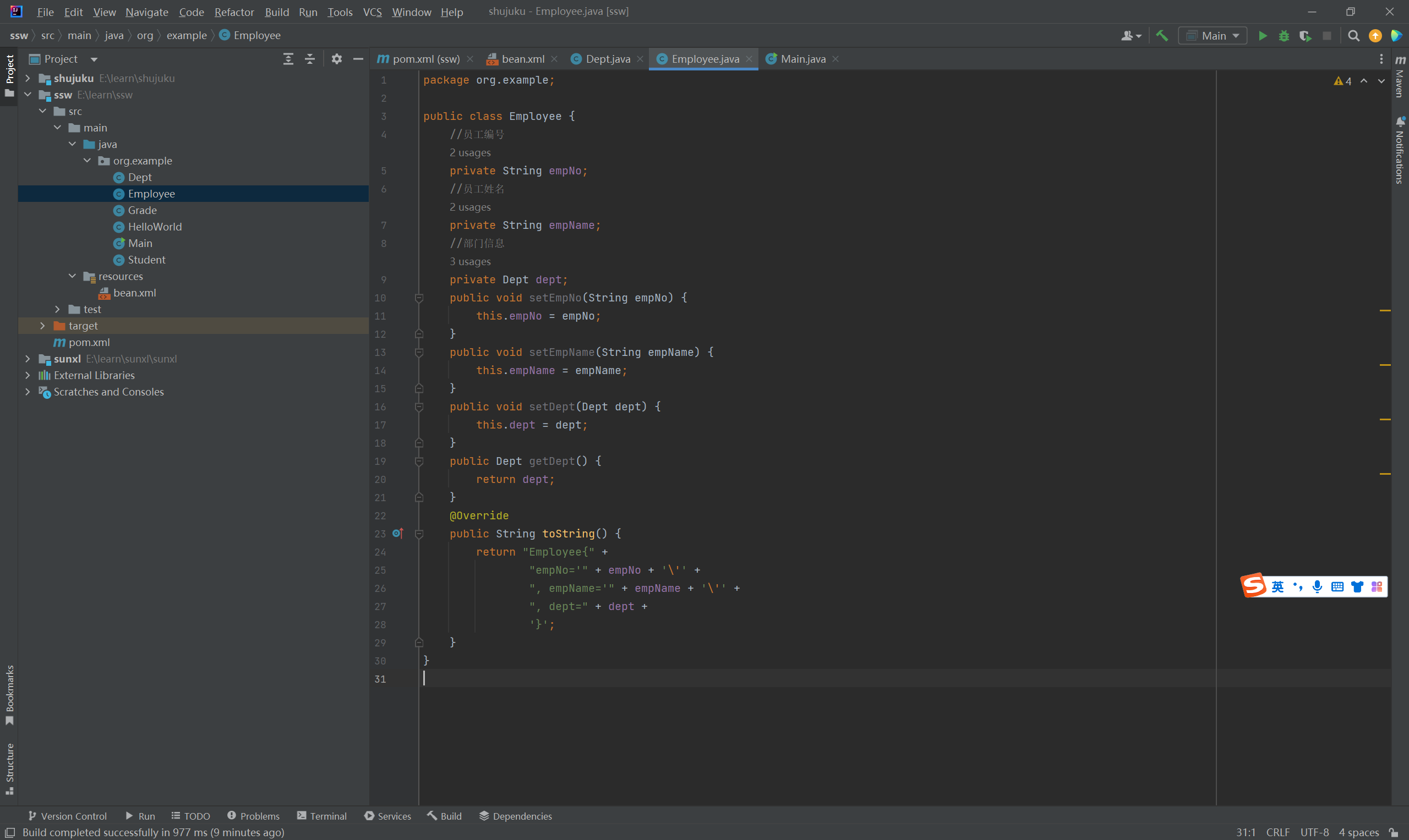Viewport: 1409px width, 840px height.
Task: Open the Main run configuration dropdown
Action: (x=1213, y=36)
